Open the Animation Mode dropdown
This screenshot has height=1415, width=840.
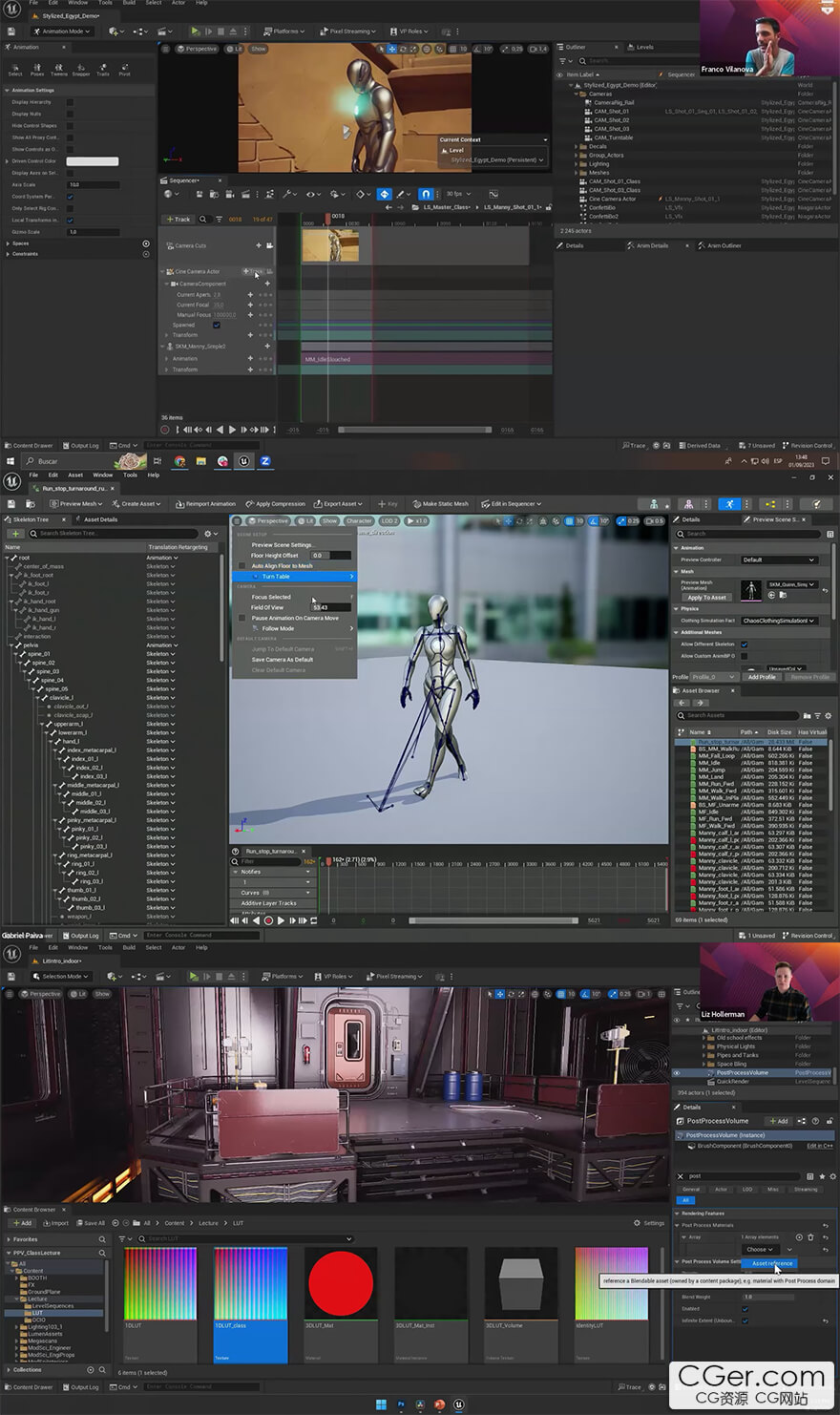coord(62,31)
